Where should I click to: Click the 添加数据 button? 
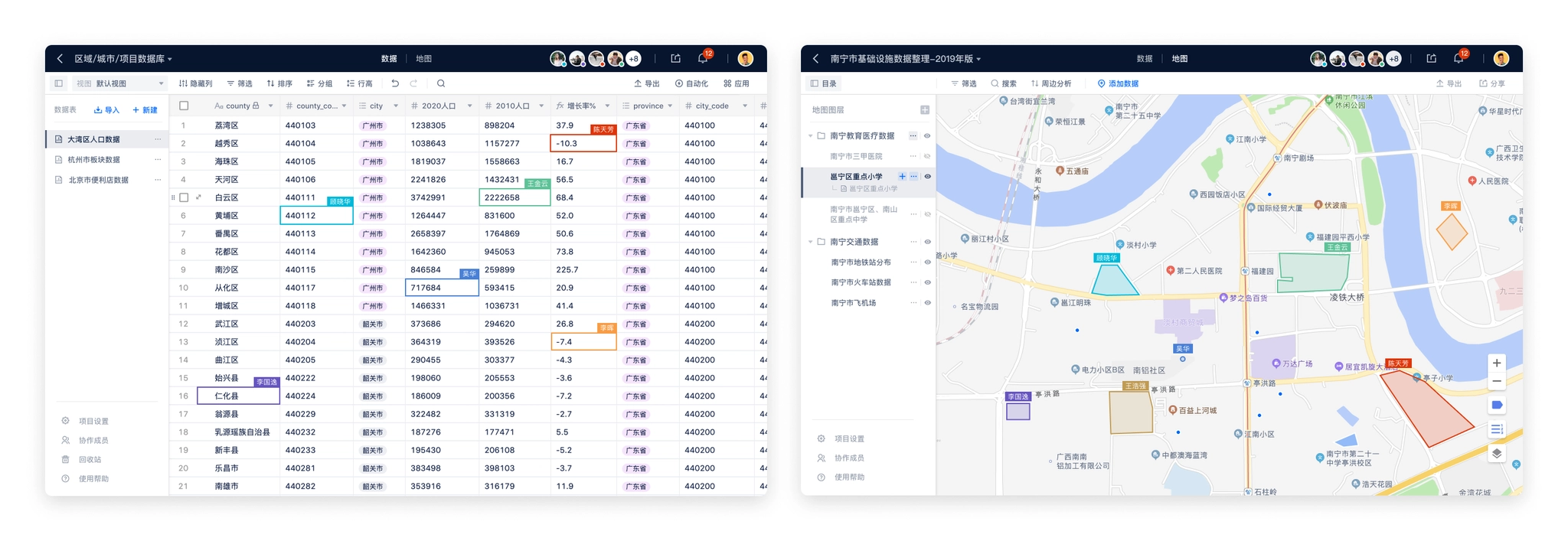[x=1118, y=83]
